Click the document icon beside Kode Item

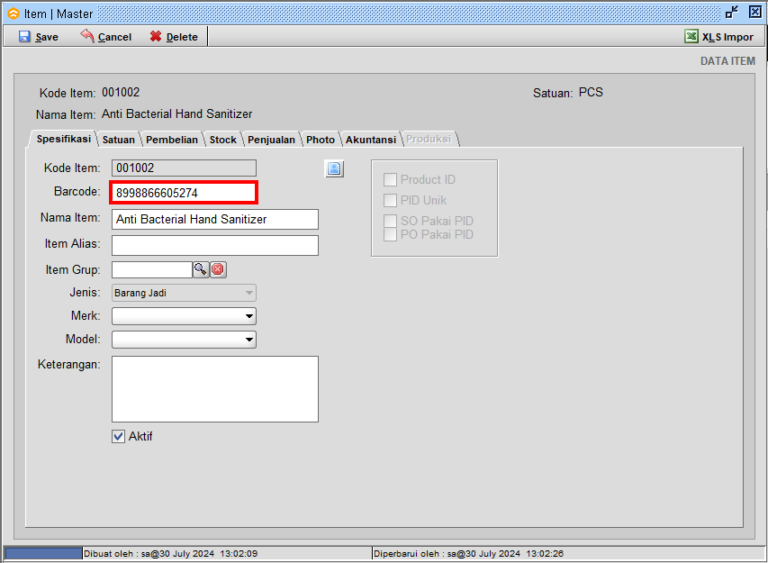pos(334,169)
